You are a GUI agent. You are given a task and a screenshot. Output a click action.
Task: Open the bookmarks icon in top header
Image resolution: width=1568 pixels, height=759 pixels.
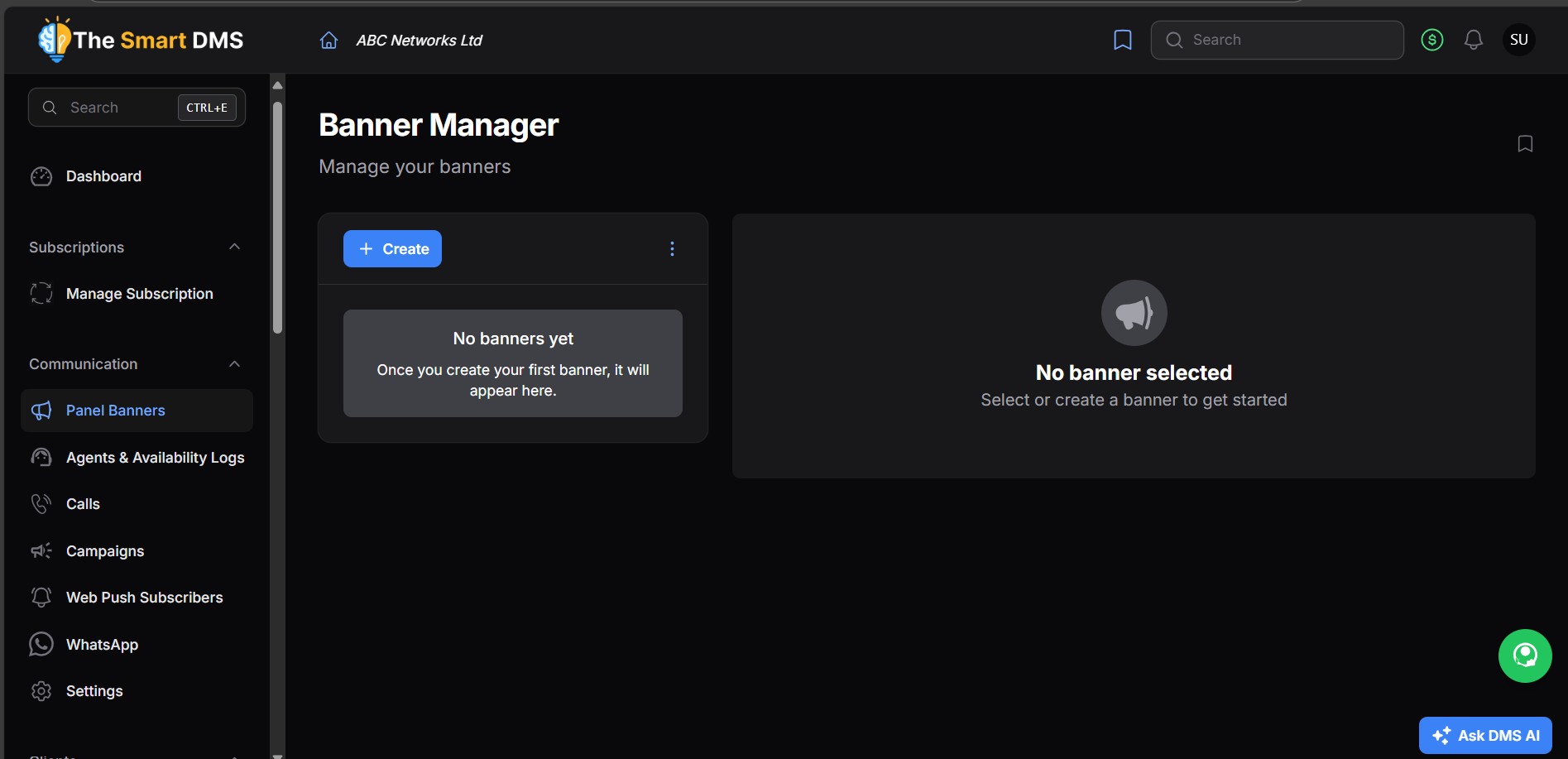[1122, 40]
